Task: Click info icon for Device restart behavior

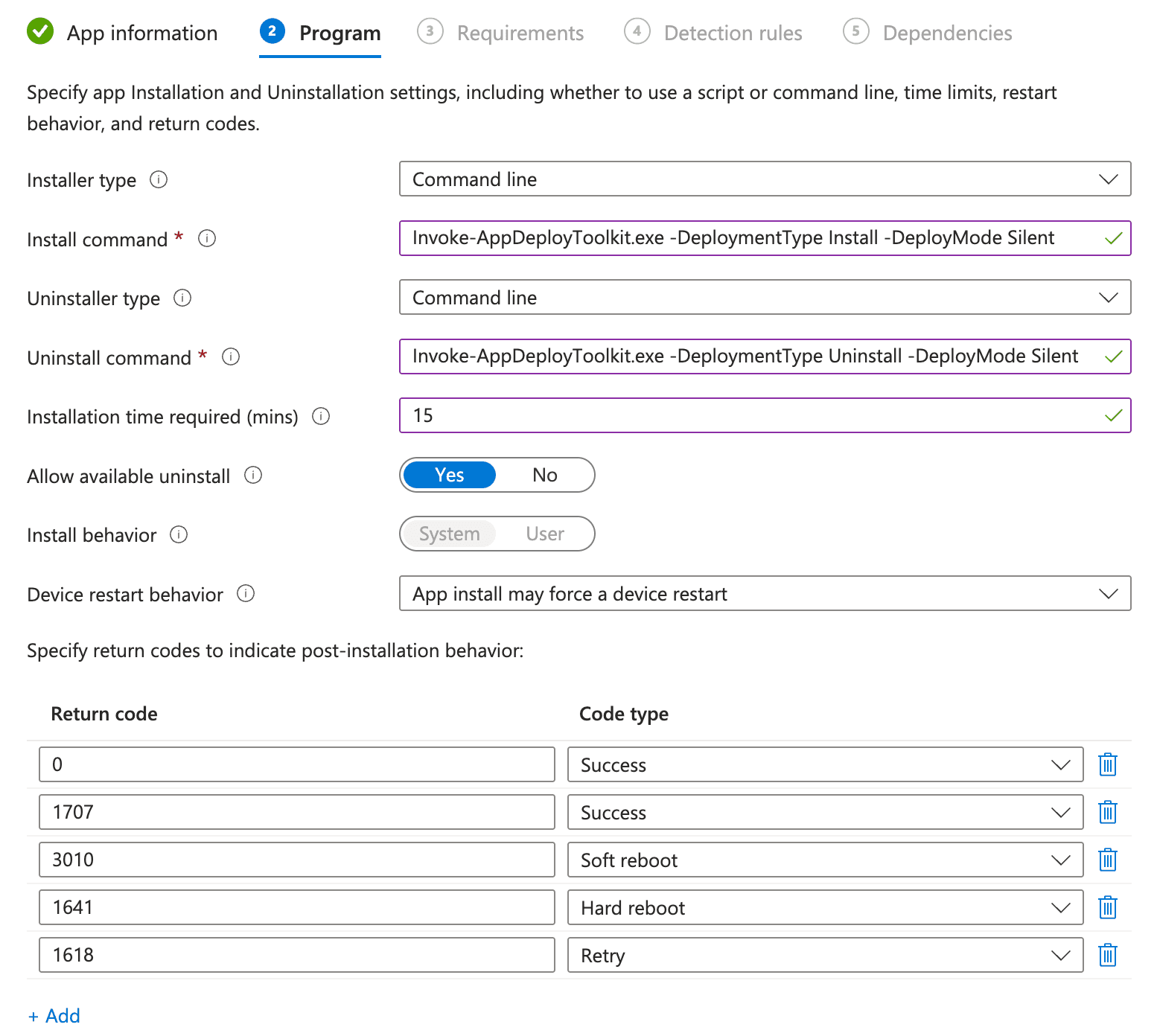Action: click(x=246, y=593)
